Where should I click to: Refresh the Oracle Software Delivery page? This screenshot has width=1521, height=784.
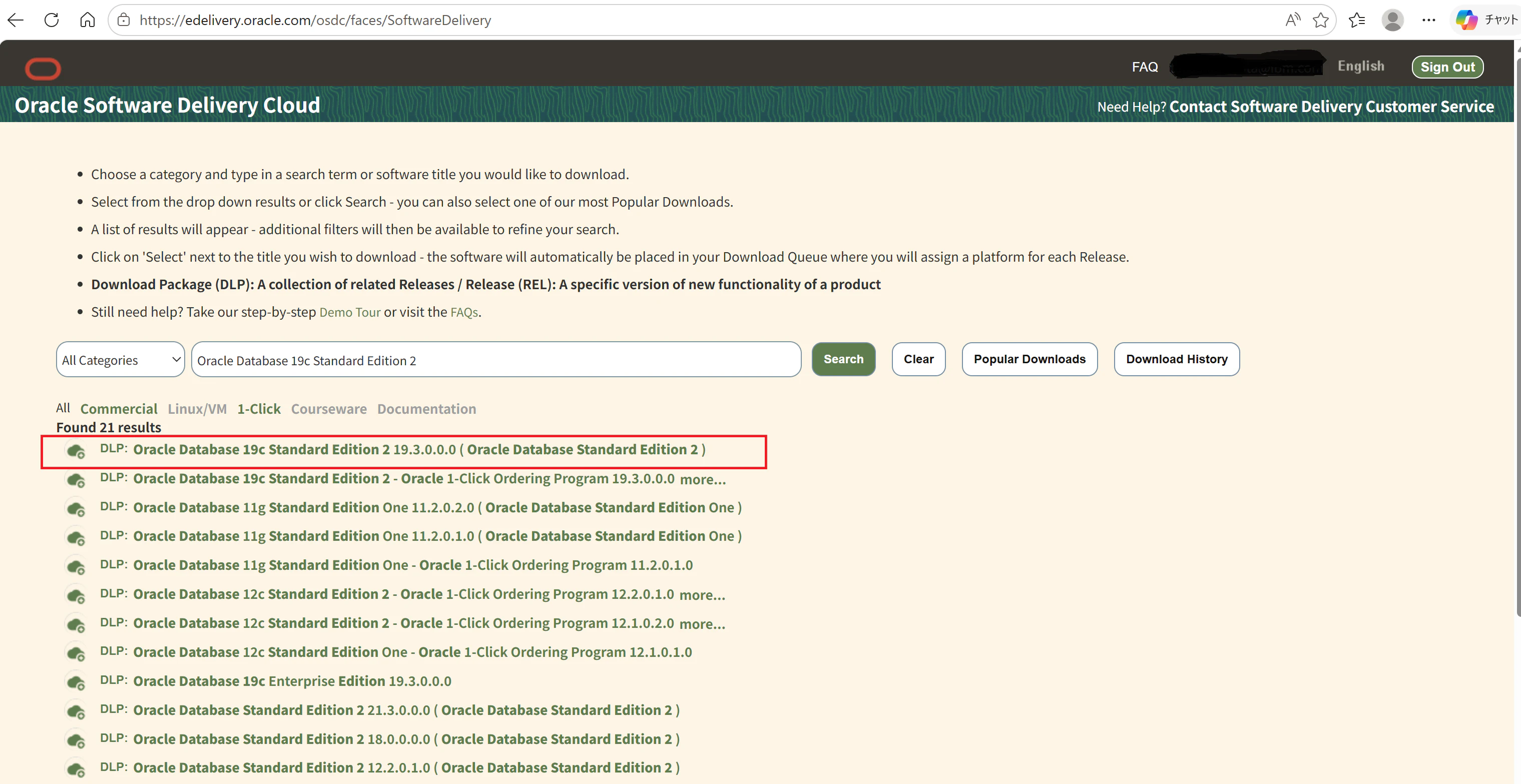pos(52,20)
